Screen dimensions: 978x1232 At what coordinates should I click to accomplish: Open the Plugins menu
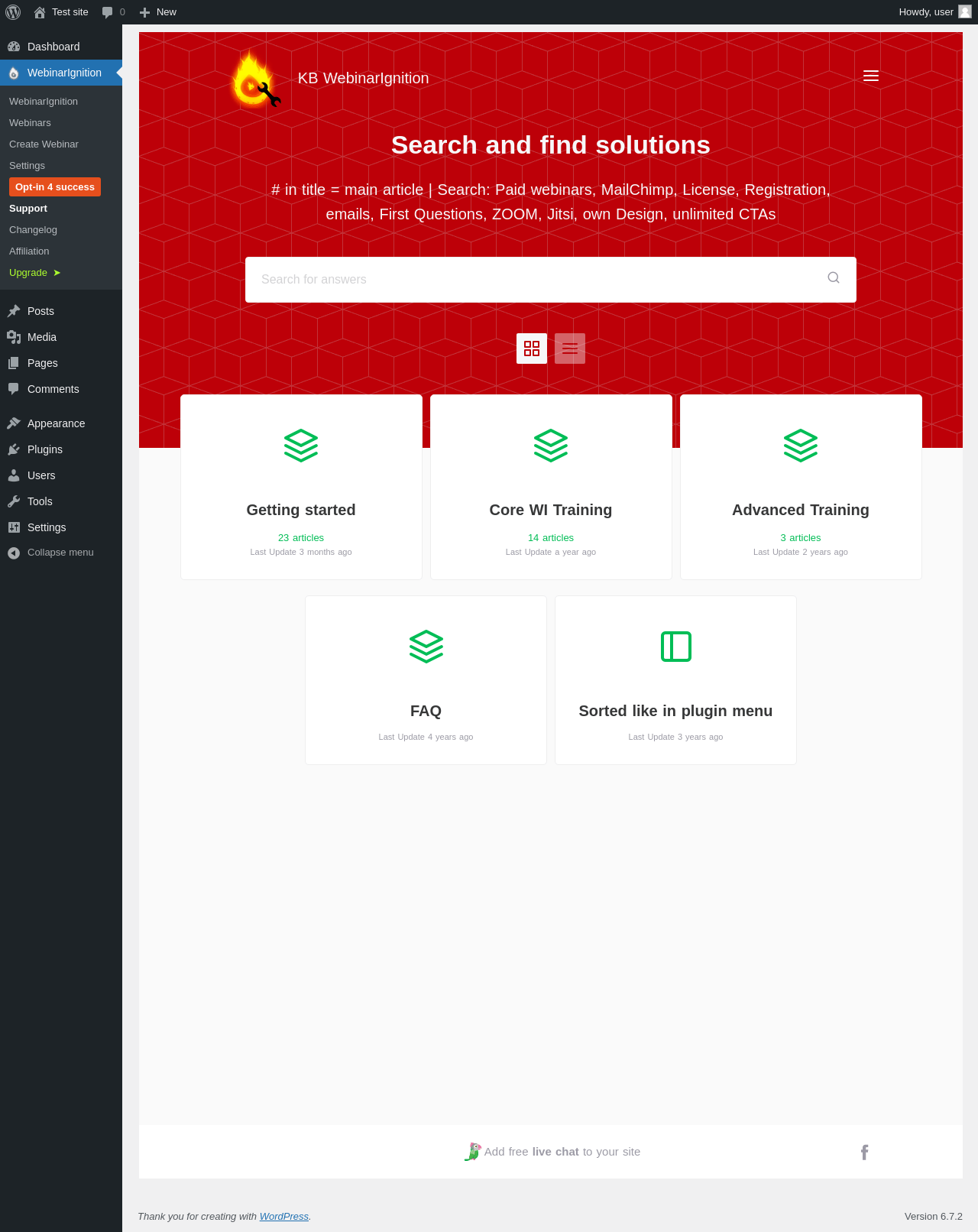point(61,449)
